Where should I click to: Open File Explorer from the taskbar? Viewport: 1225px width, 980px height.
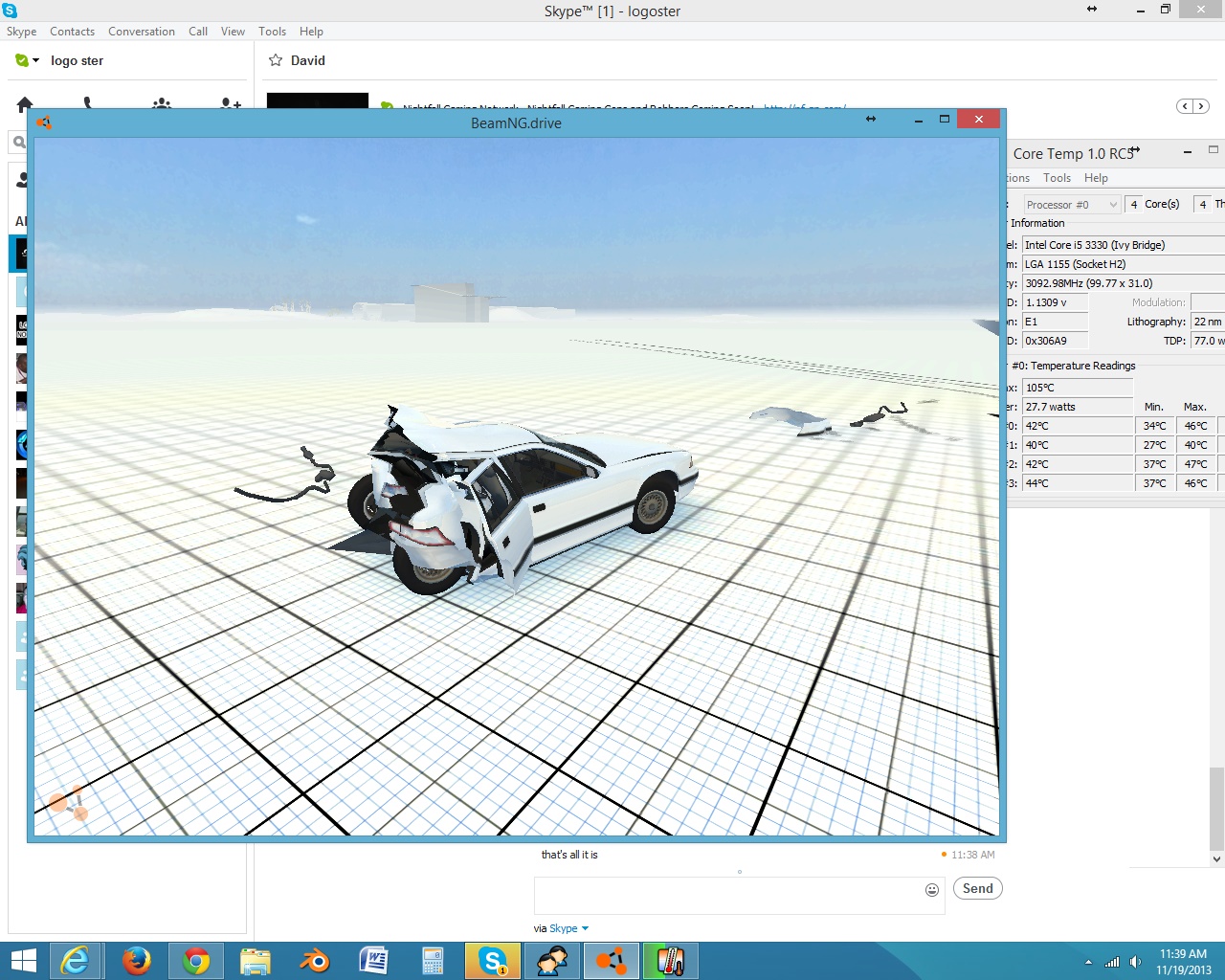pyautogui.click(x=256, y=961)
